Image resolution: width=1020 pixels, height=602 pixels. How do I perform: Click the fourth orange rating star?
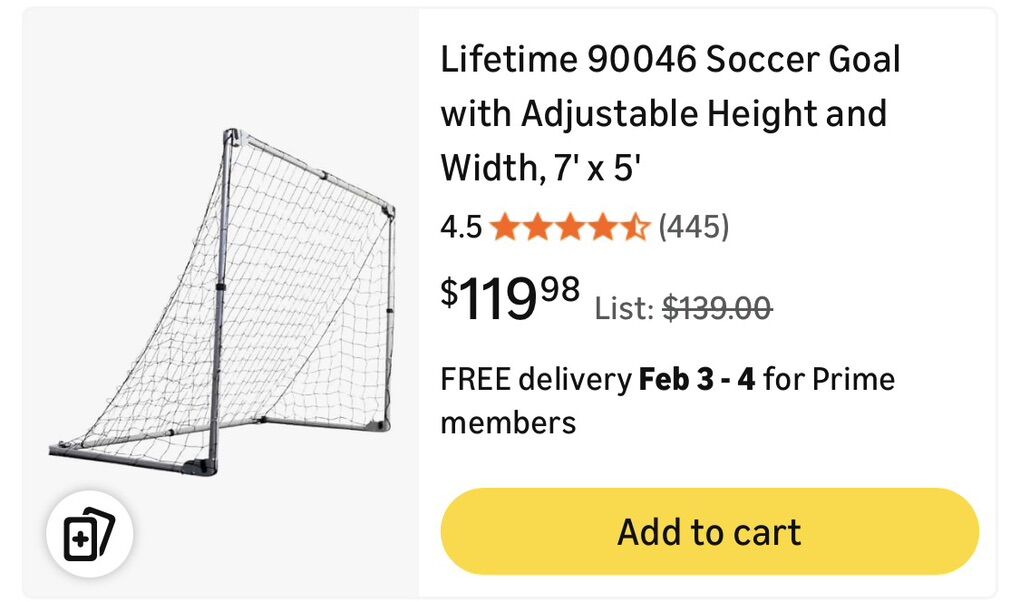pyautogui.click(x=603, y=228)
